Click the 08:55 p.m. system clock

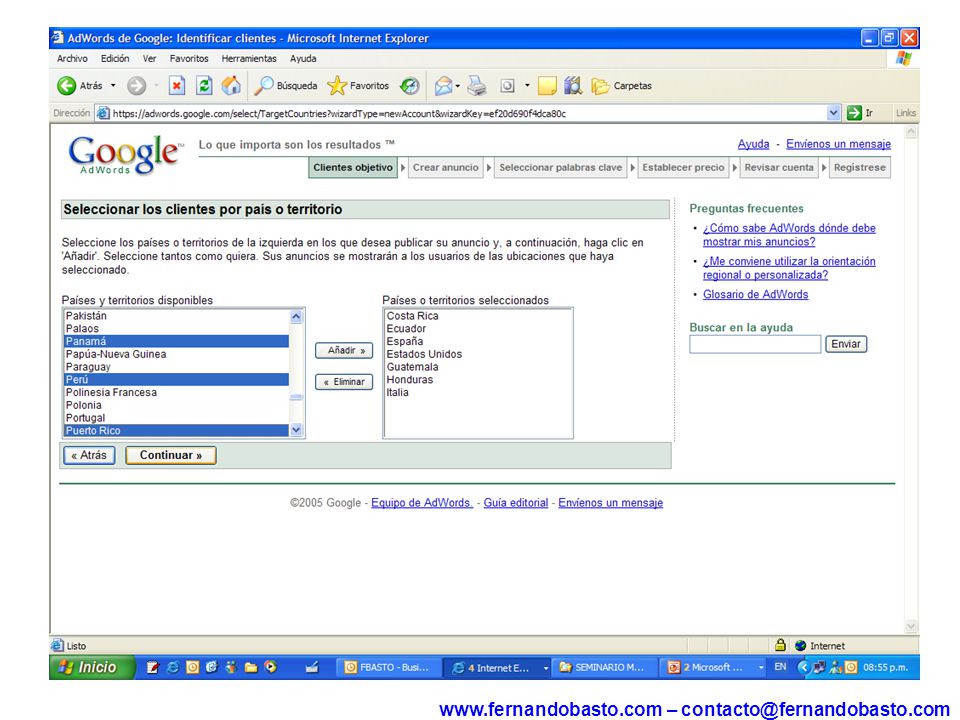pos(885,667)
